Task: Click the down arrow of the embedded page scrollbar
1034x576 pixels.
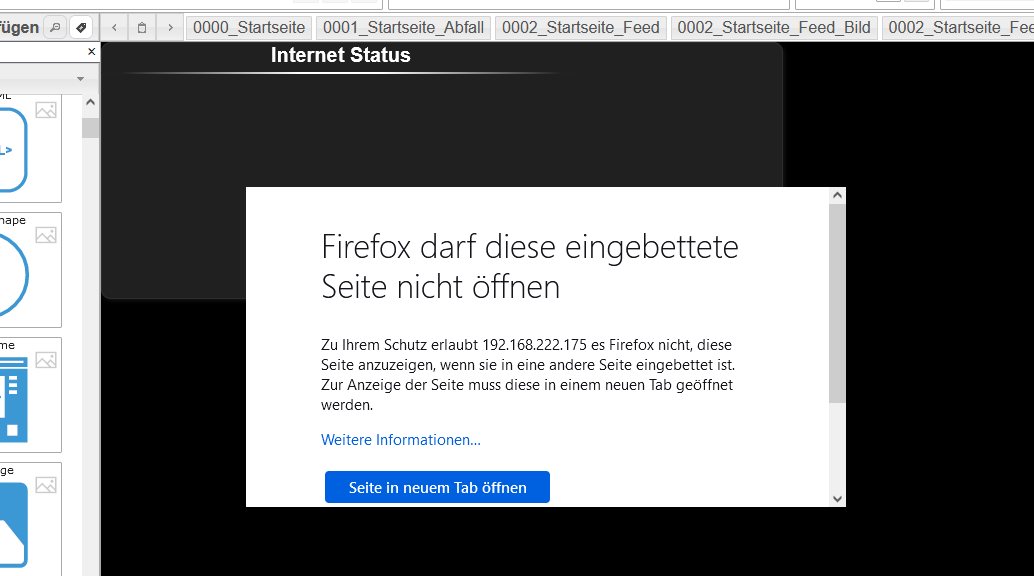Action: click(837, 499)
